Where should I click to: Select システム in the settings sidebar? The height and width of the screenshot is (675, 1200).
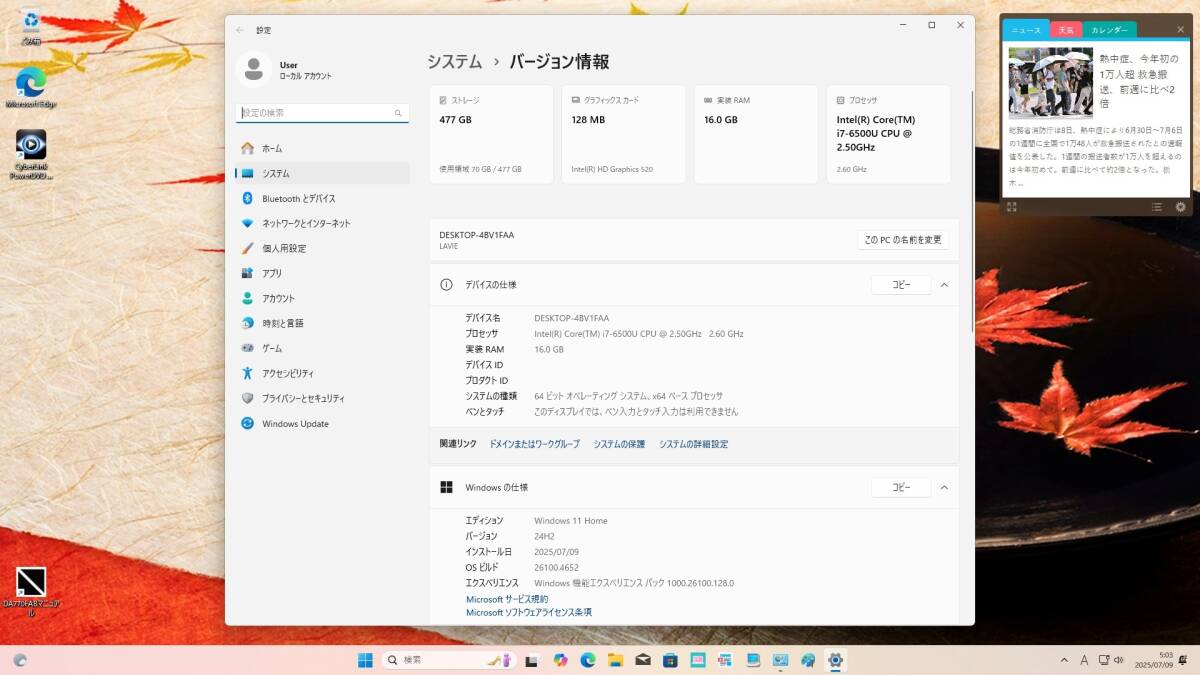coord(322,173)
